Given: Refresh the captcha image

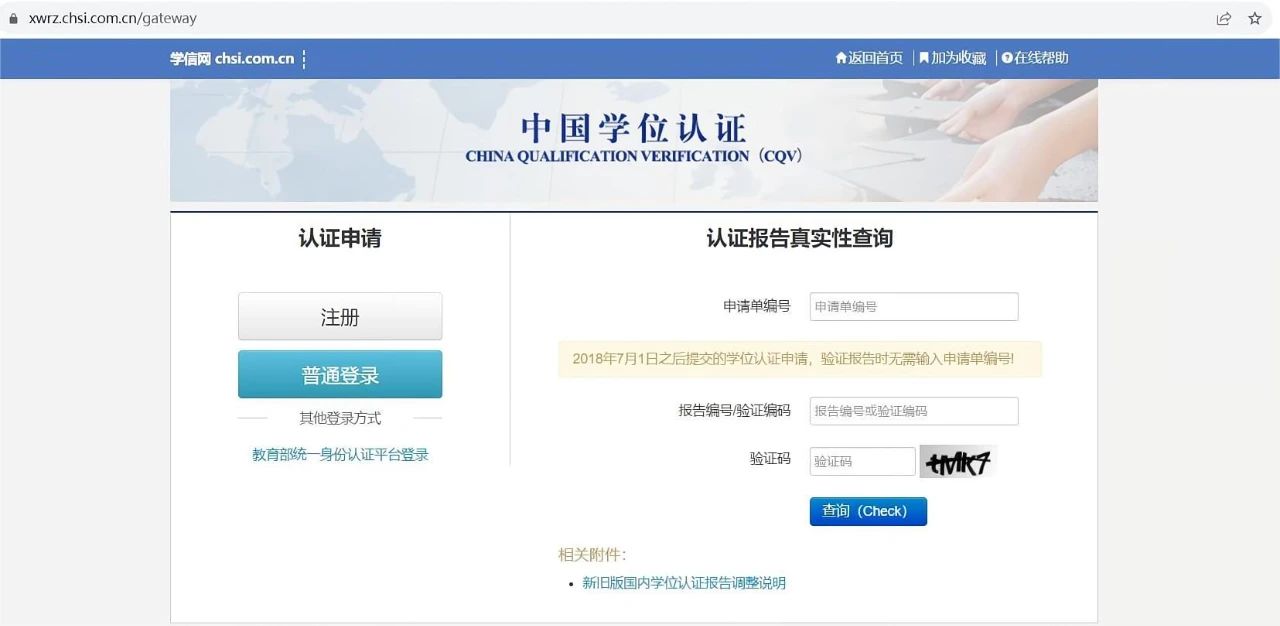Looking at the screenshot, I should pyautogui.click(x=958, y=462).
